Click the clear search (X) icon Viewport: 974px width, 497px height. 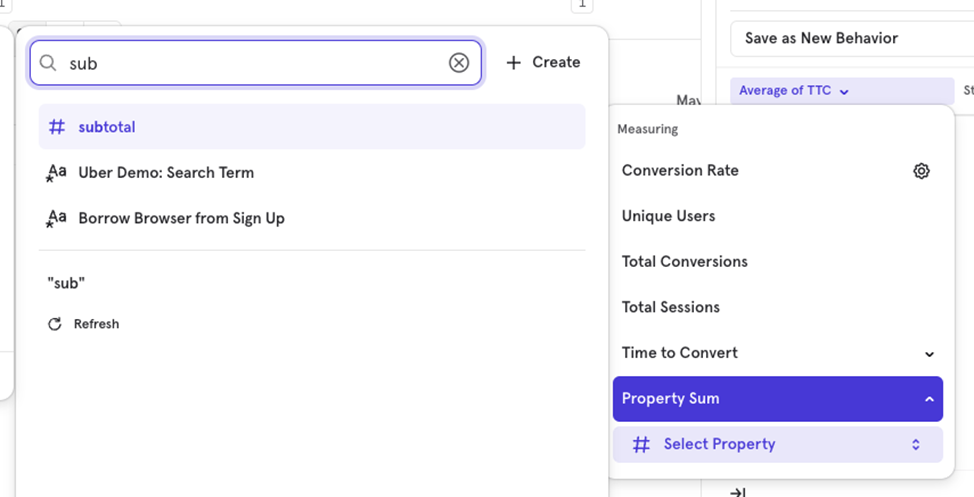pos(458,63)
